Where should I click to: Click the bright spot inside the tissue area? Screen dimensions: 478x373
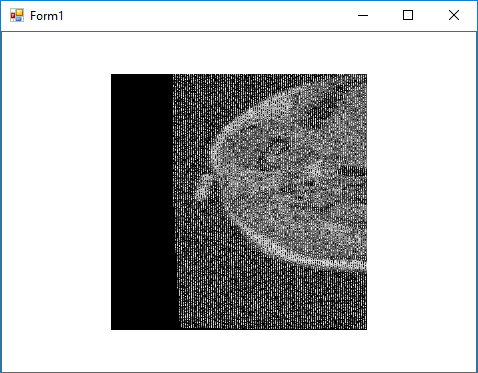[313, 170]
